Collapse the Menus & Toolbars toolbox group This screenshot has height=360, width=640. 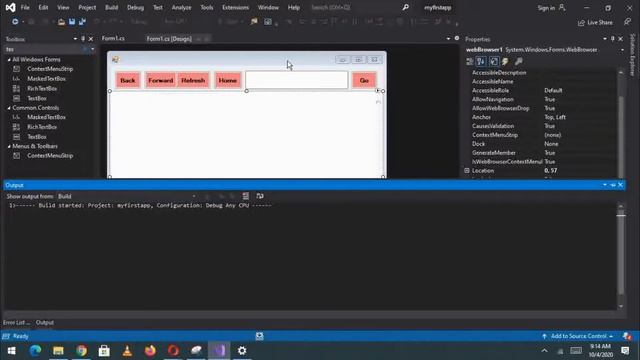click(x=9, y=146)
